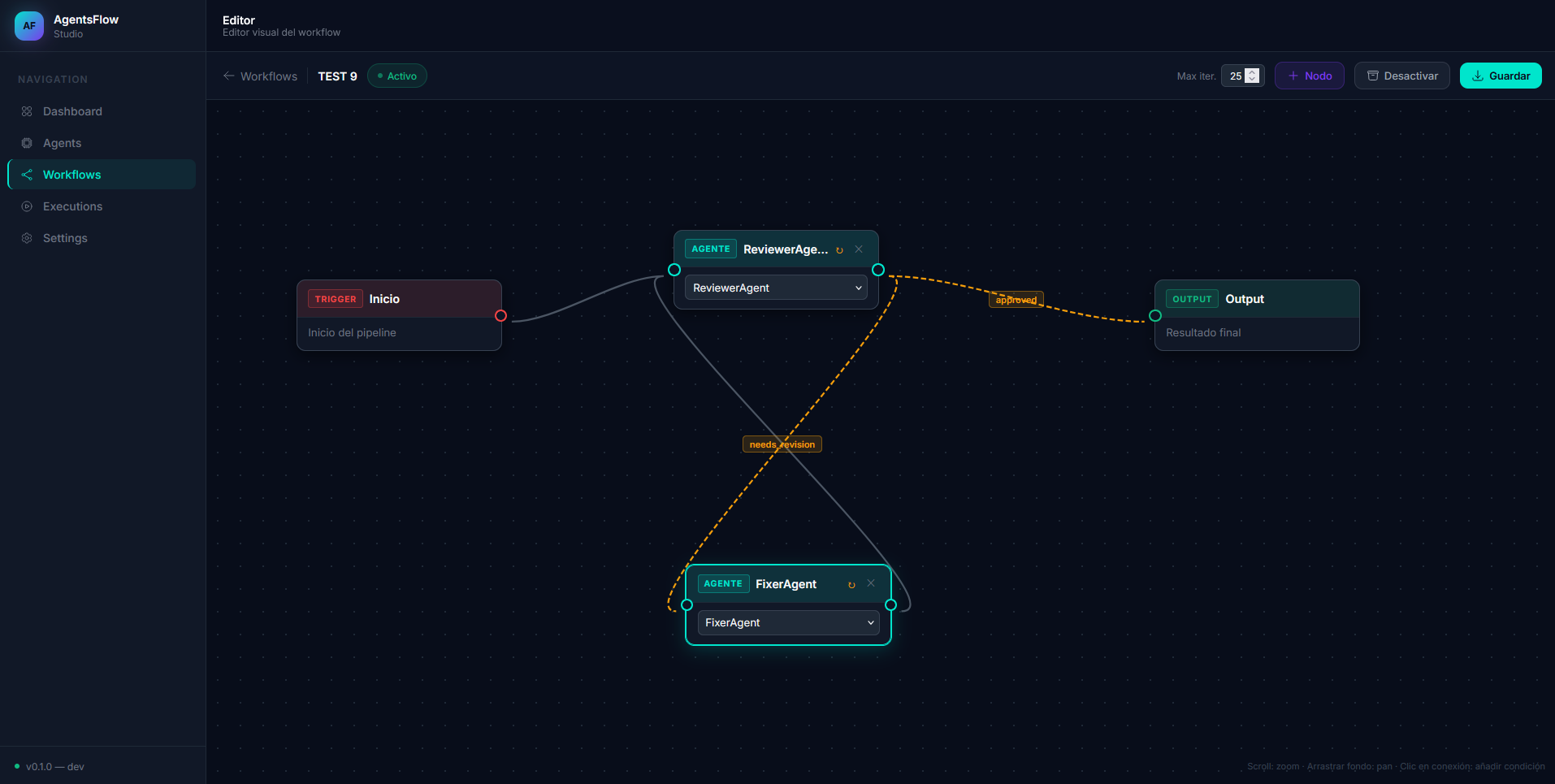Click the Editor page heading

pyautogui.click(x=239, y=20)
